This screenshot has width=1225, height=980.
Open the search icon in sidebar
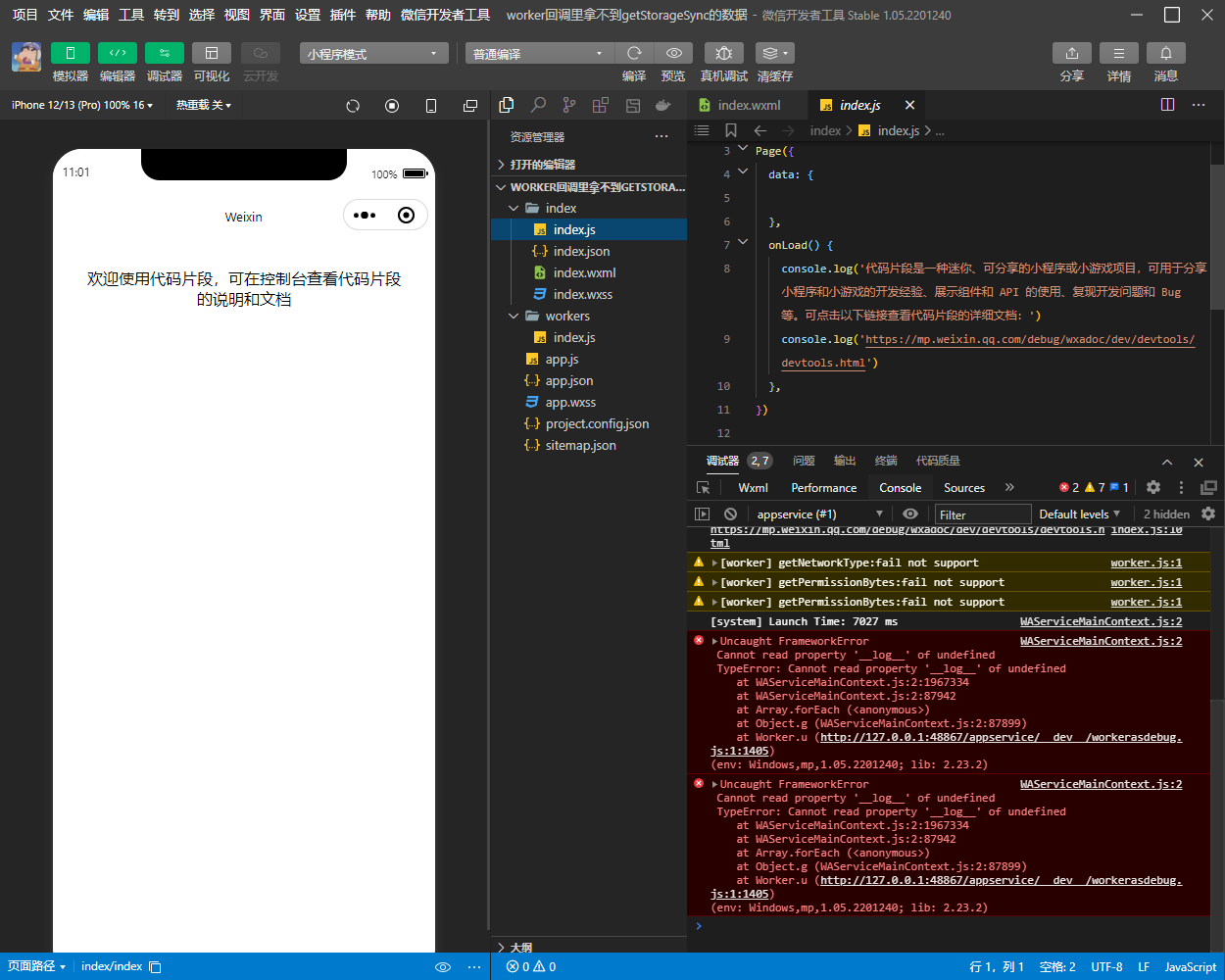(538, 105)
